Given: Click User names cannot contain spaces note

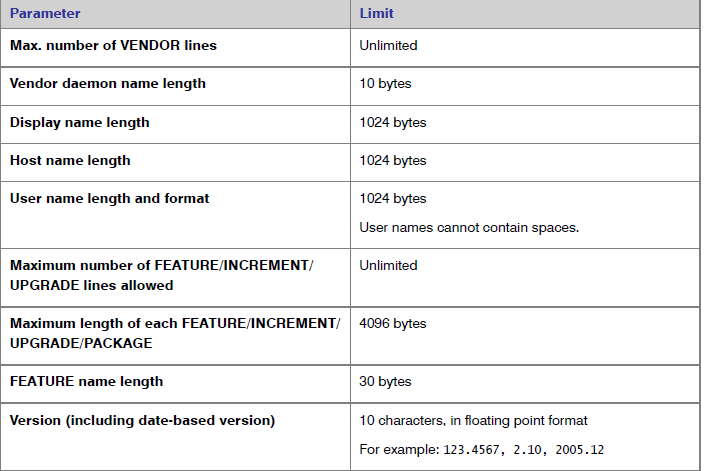Looking at the screenshot, I should [469, 228].
